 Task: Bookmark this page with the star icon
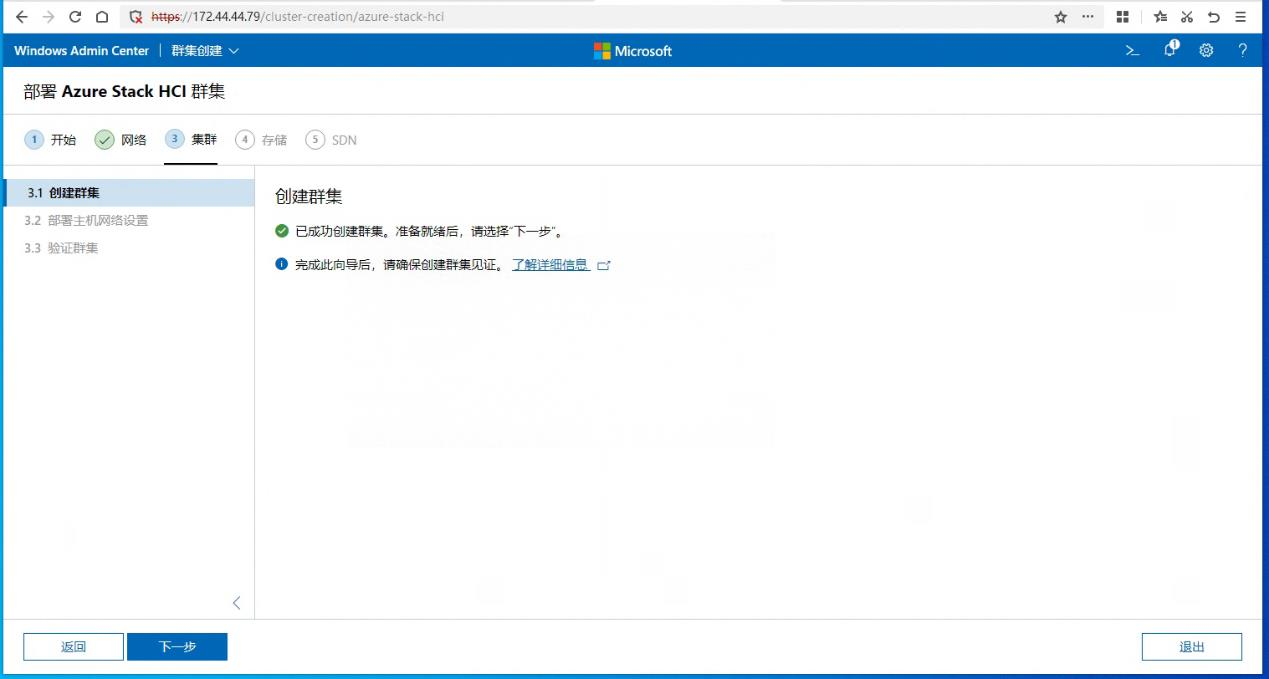coord(1061,17)
